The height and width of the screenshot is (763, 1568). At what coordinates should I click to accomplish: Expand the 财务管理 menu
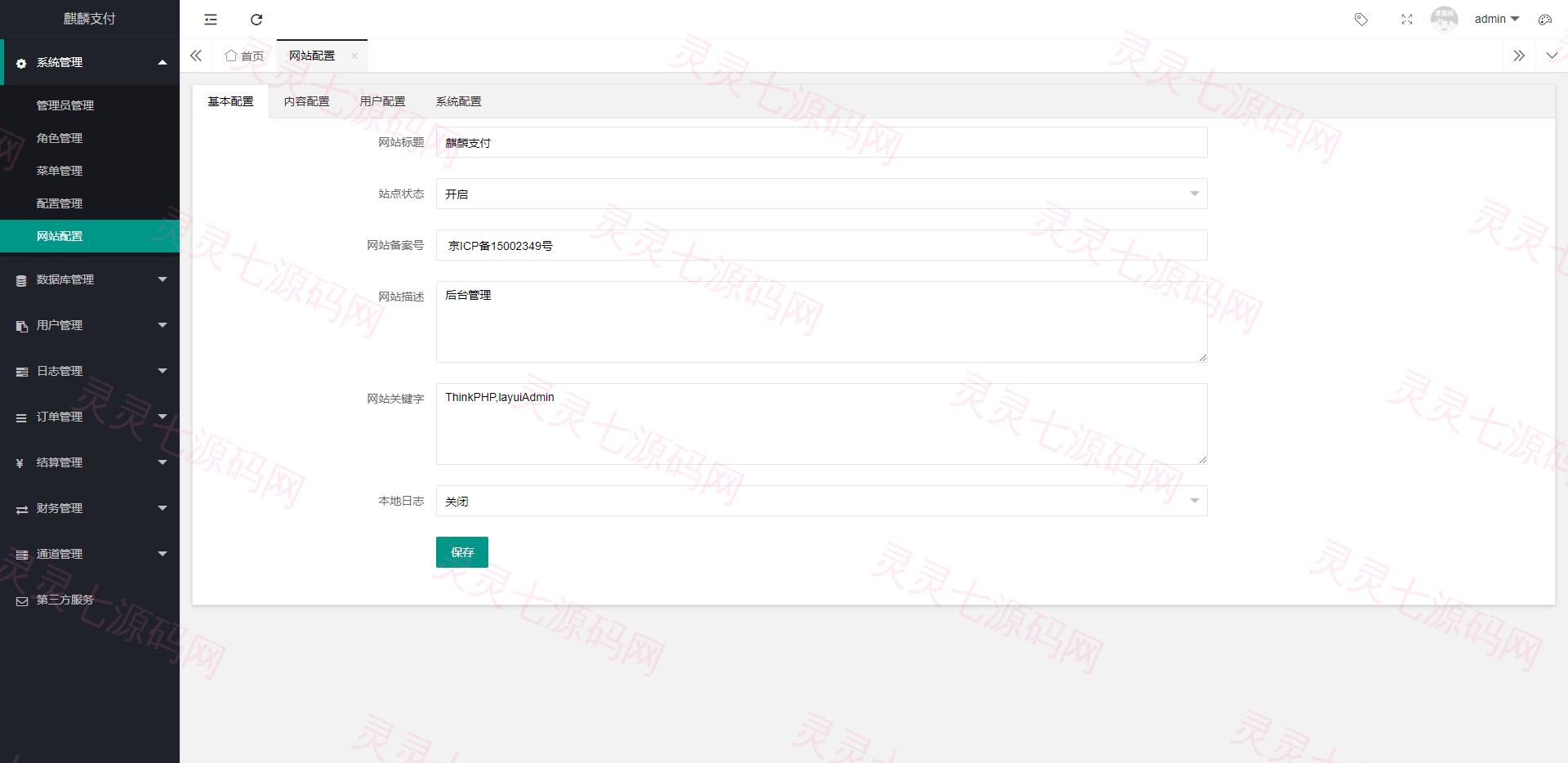point(90,508)
